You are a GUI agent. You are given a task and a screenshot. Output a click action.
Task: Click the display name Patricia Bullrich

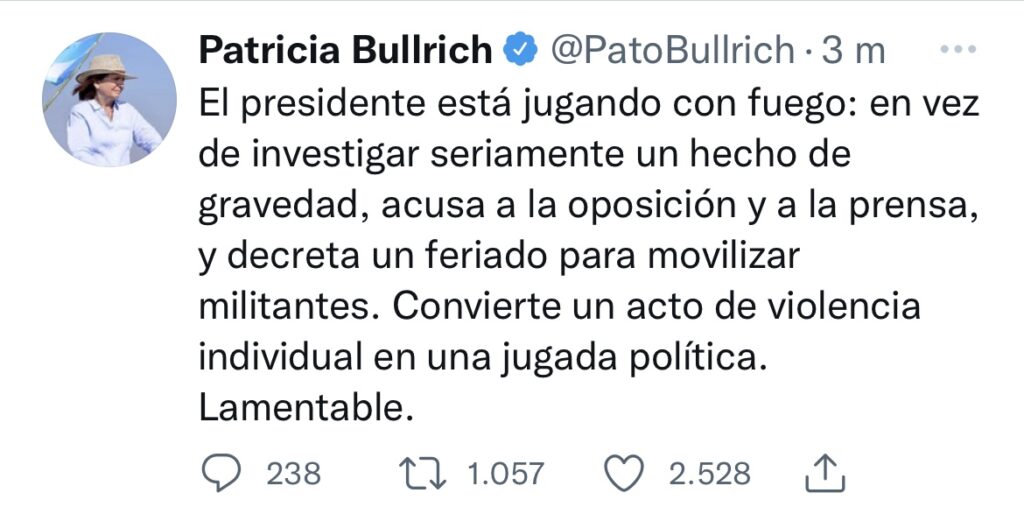(x=346, y=50)
